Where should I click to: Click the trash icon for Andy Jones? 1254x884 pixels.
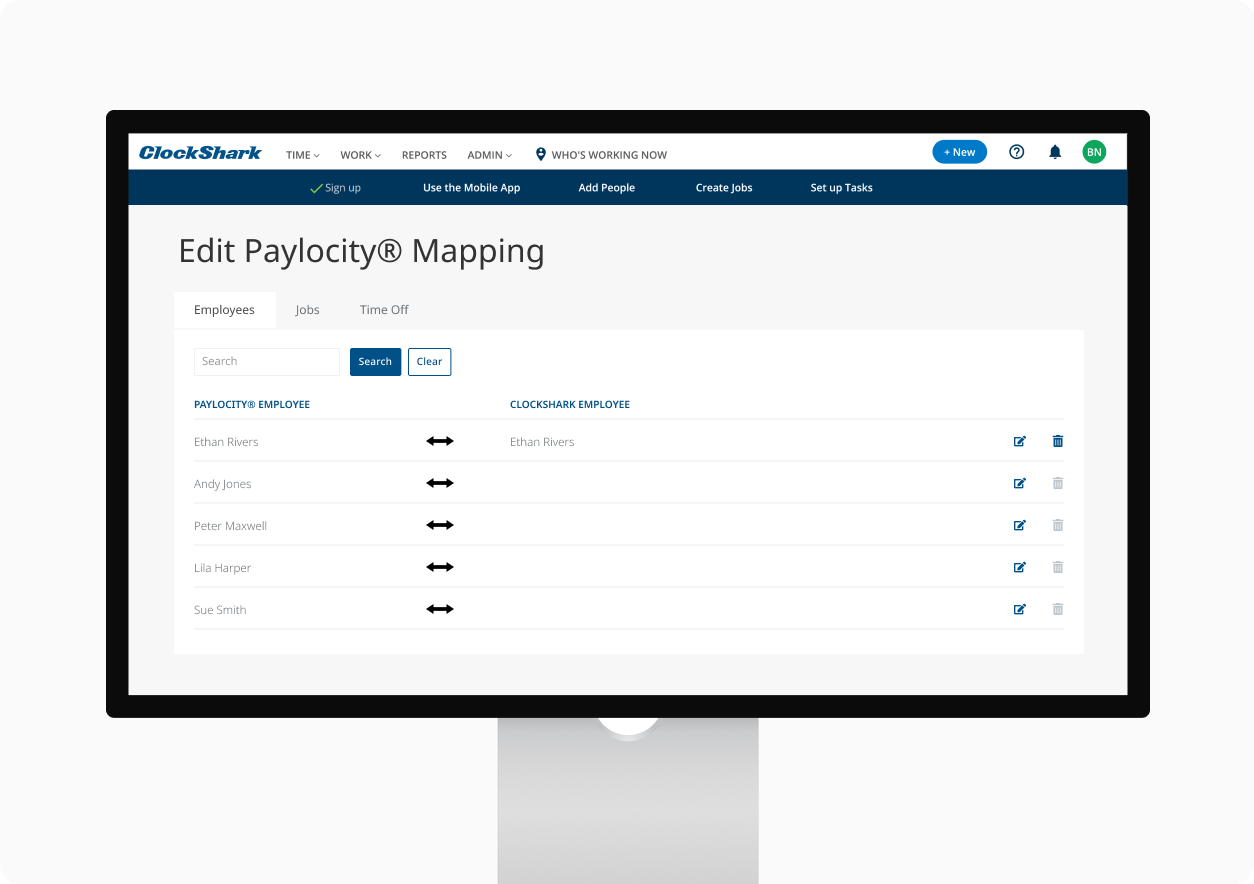pos(1058,483)
